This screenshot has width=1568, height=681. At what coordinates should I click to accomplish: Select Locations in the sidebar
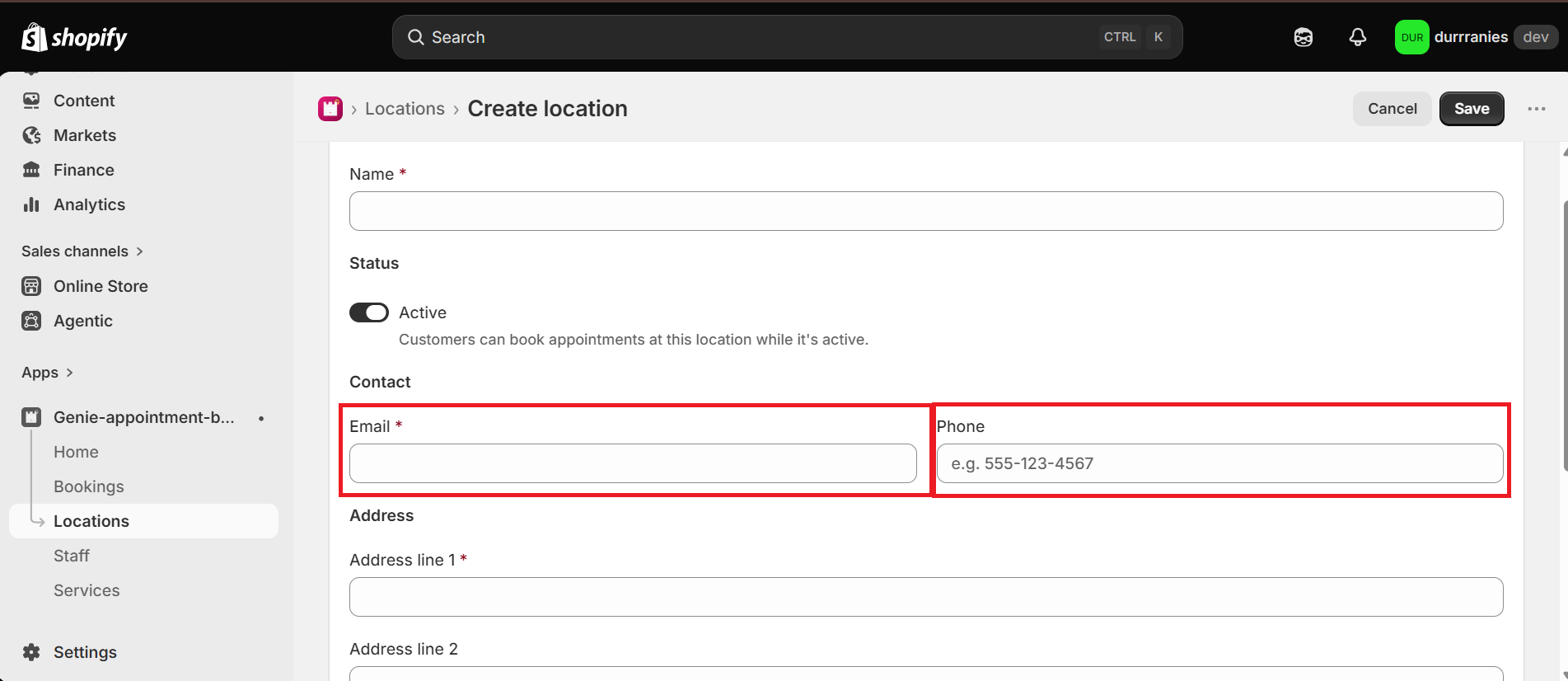143,521
